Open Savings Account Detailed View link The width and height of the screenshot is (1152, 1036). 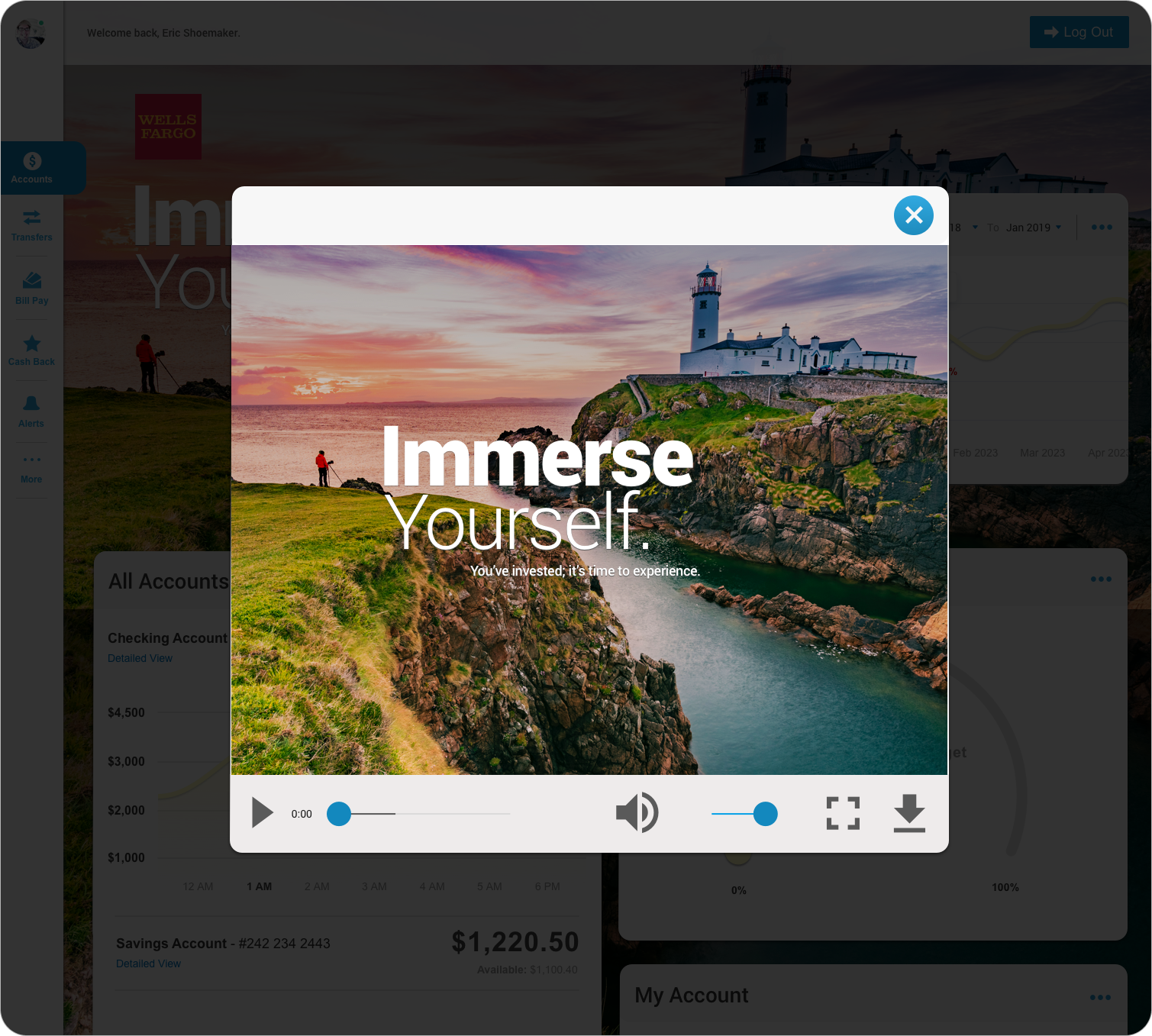[x=148, y=963]
